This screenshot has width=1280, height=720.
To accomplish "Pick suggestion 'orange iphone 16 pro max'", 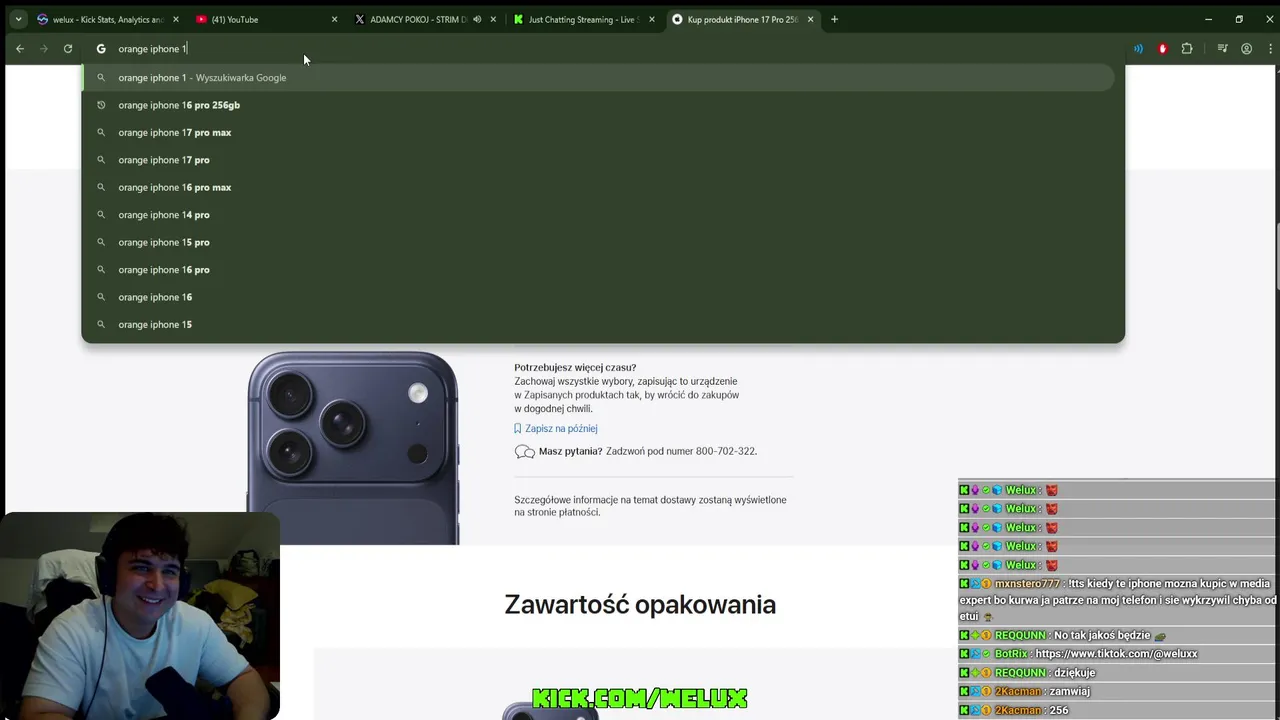I will click(x=598, y=187).
